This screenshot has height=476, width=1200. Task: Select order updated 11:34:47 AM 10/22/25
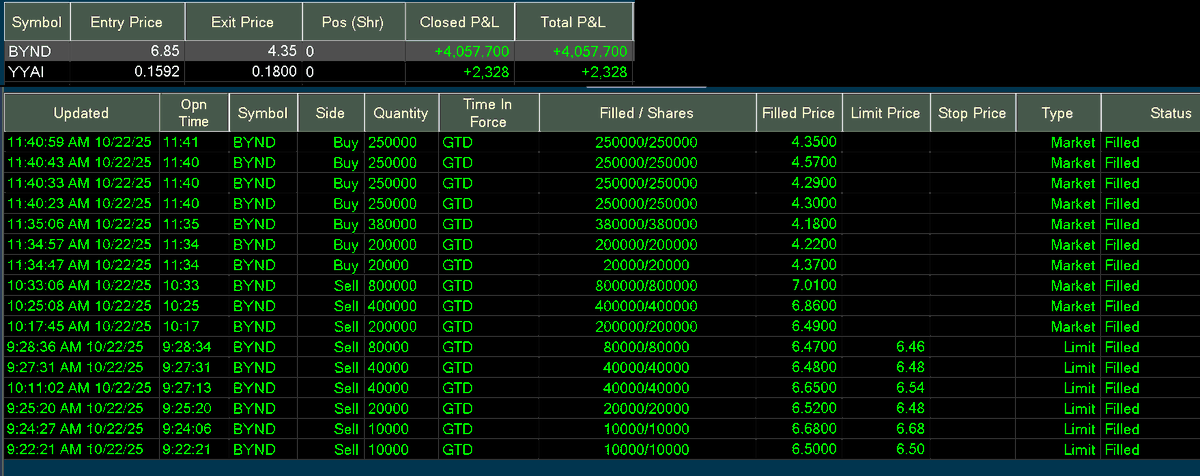coord(79,265)
